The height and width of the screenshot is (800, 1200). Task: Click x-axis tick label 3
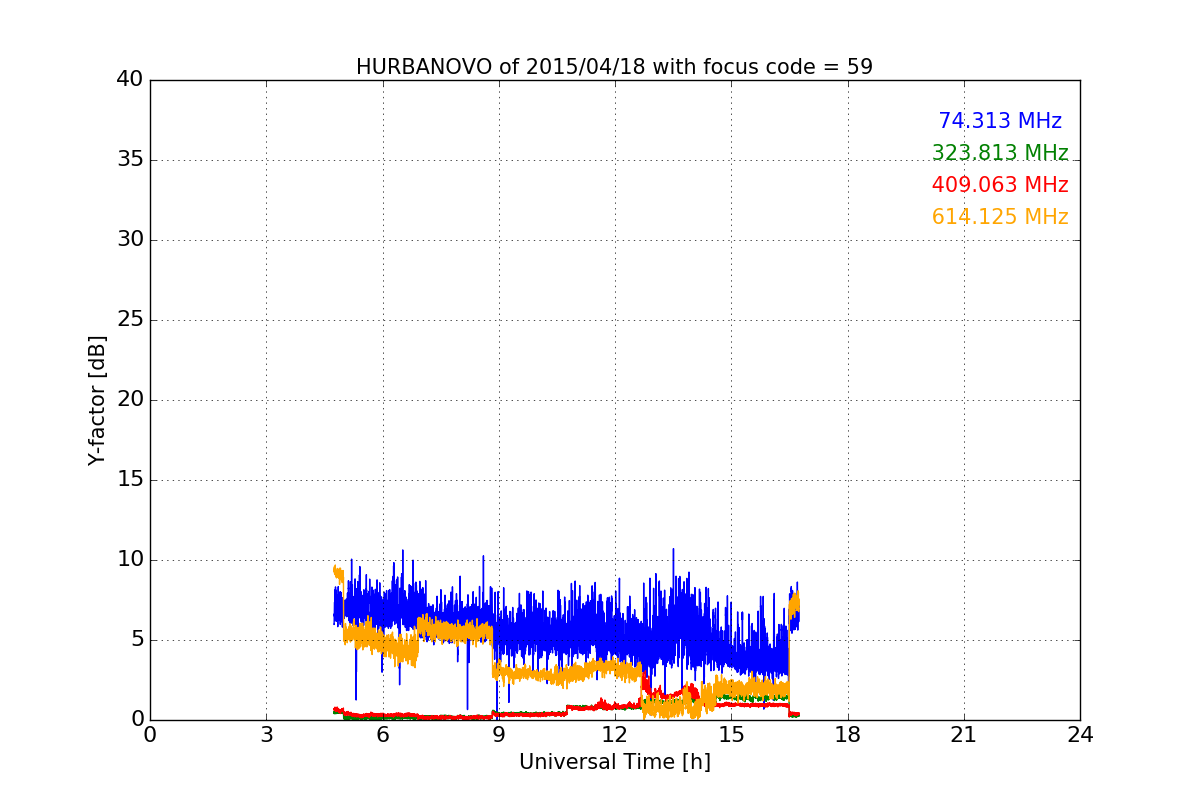click(x=266, y=735)
